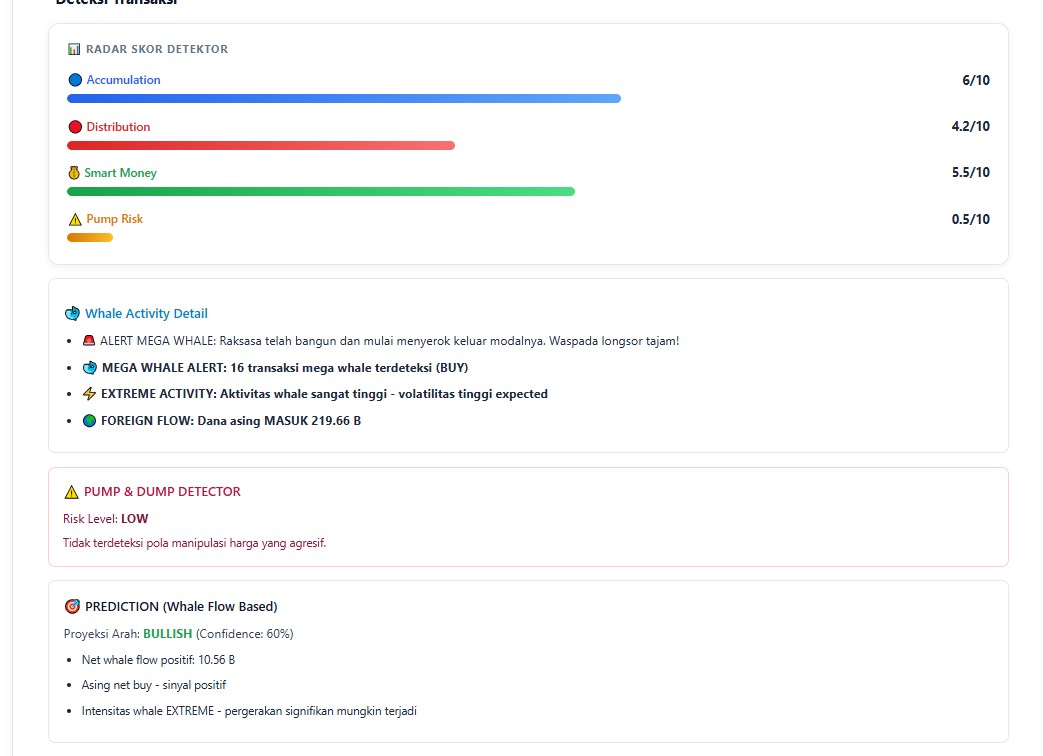Viewport: 1043px width, 756px height.
Task: Select the Accumulation label
Action: [x=123, y=80]
